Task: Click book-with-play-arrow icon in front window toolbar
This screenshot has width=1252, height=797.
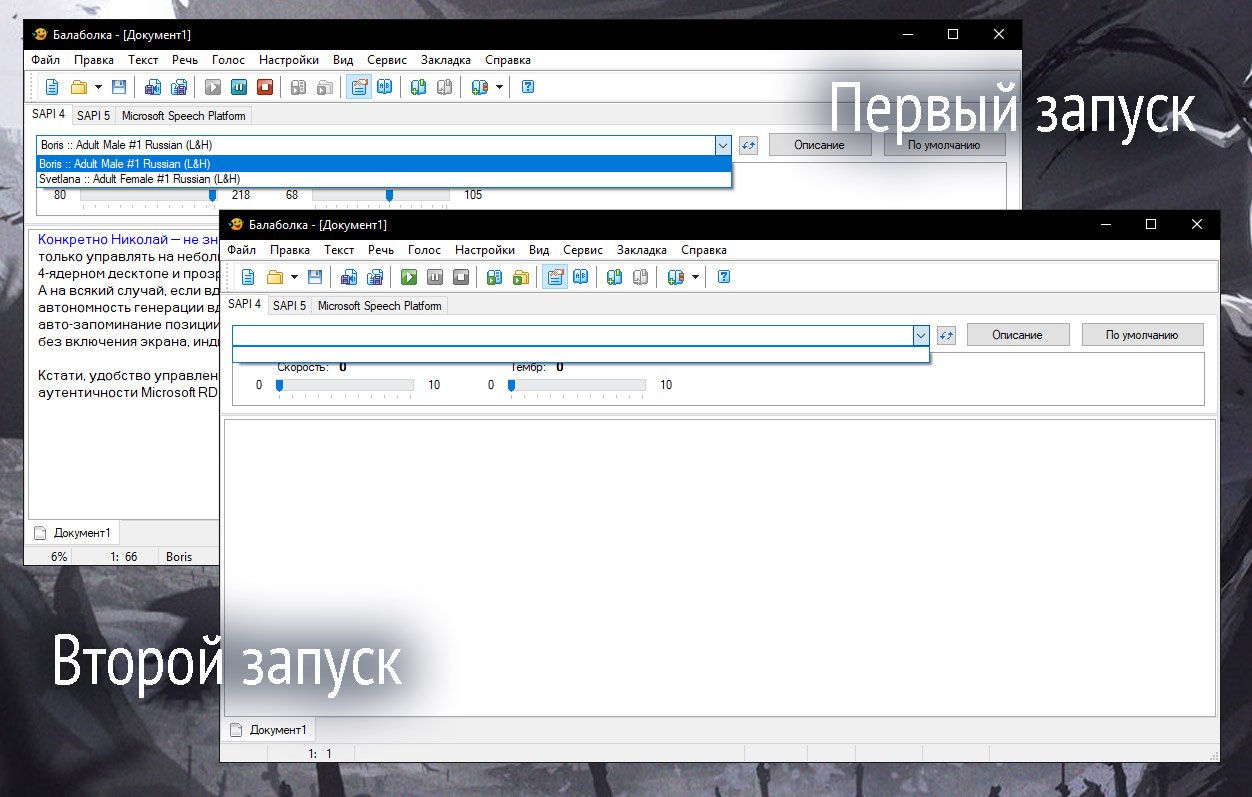Action: (x=494, y=277)
